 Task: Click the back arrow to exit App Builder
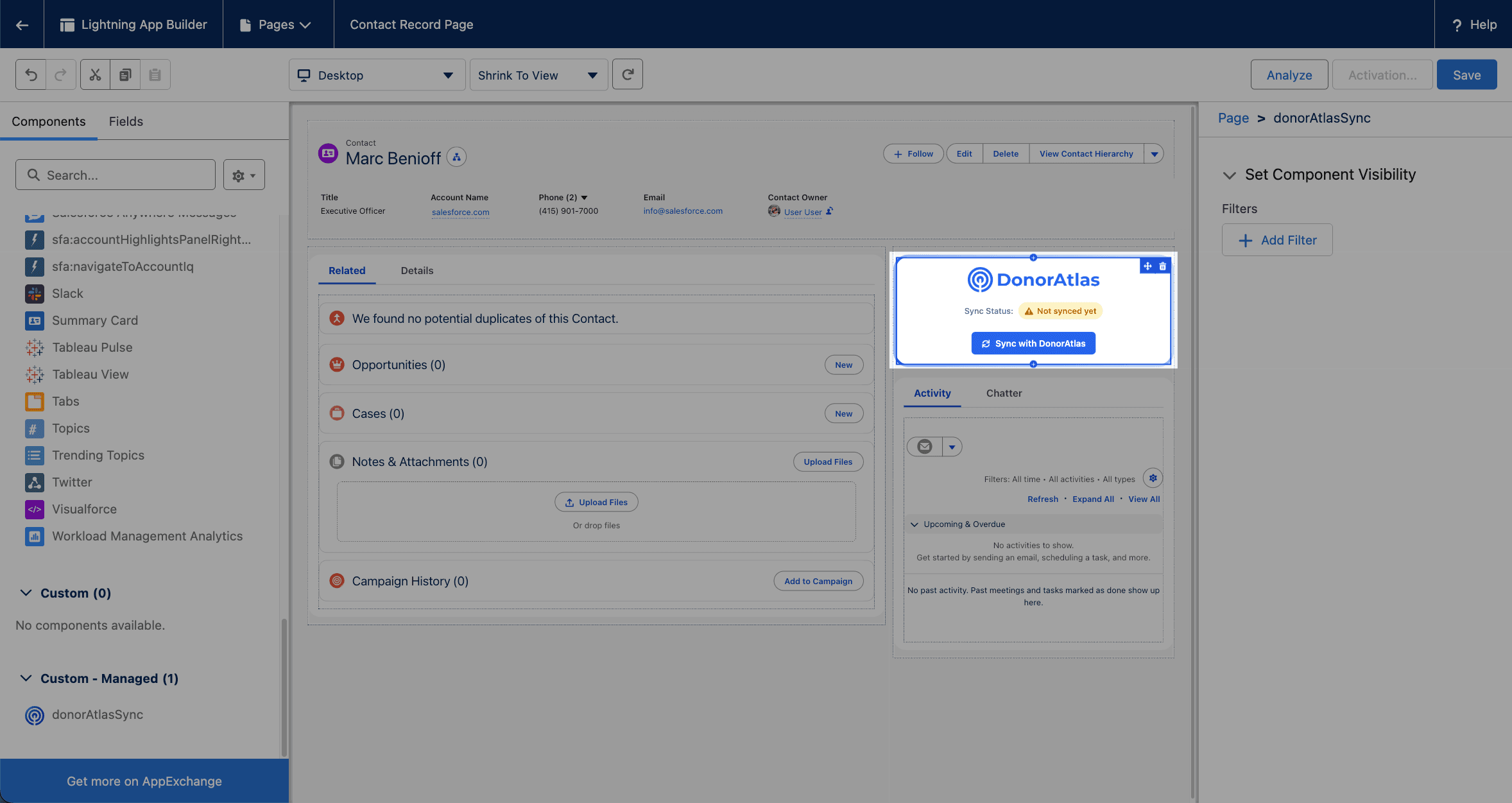[x=22, y=24]
